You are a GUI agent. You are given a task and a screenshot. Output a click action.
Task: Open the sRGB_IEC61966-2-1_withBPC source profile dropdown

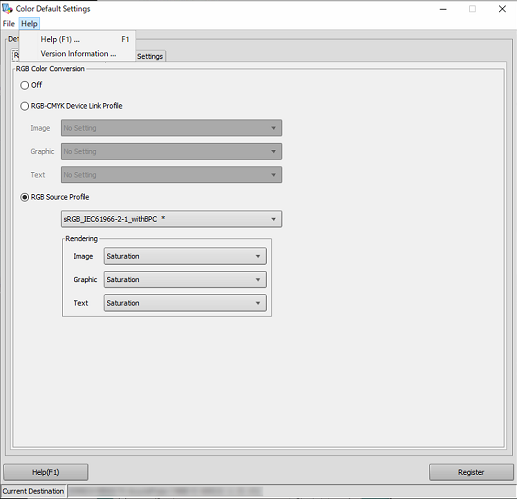click(x=171, y=219)
